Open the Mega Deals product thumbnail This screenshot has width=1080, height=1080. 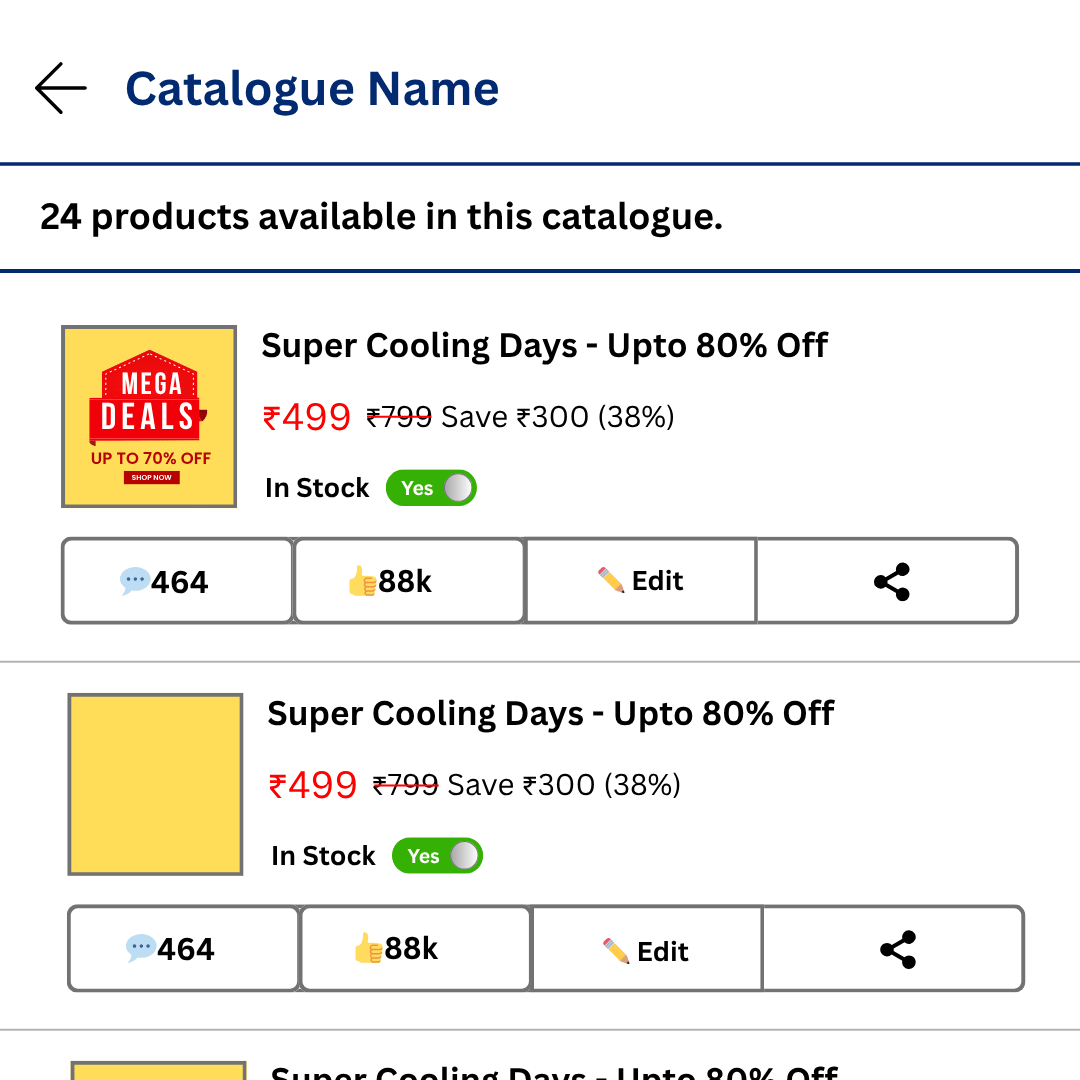[149, 417]
